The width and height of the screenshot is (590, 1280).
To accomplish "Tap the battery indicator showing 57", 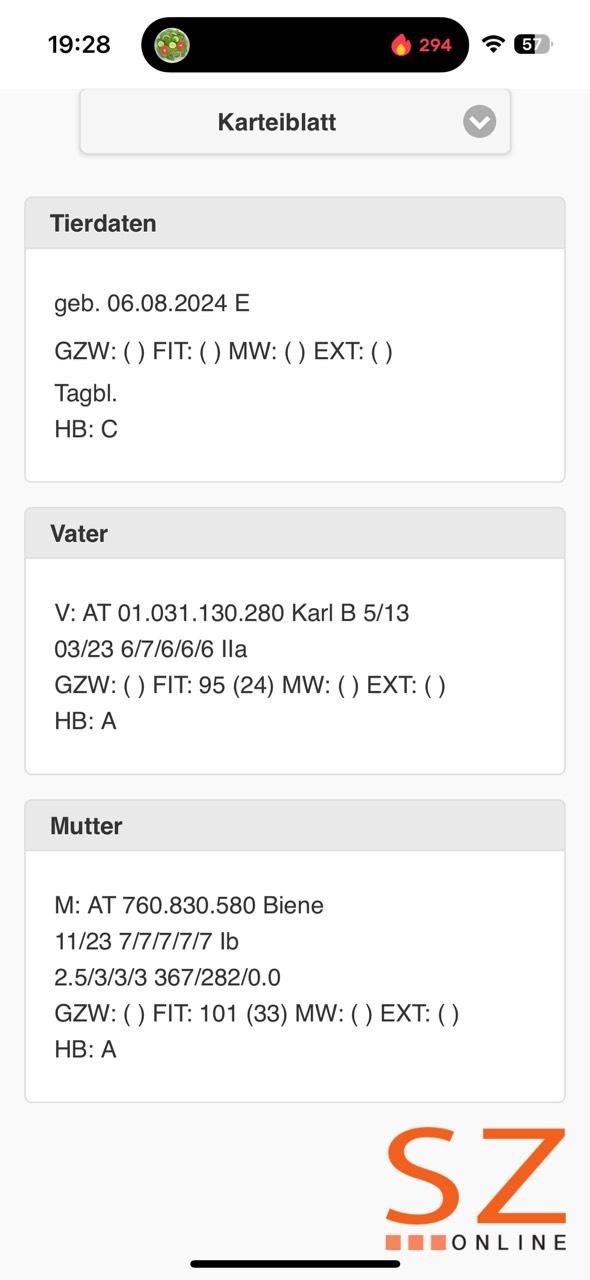I will [531, 44].
